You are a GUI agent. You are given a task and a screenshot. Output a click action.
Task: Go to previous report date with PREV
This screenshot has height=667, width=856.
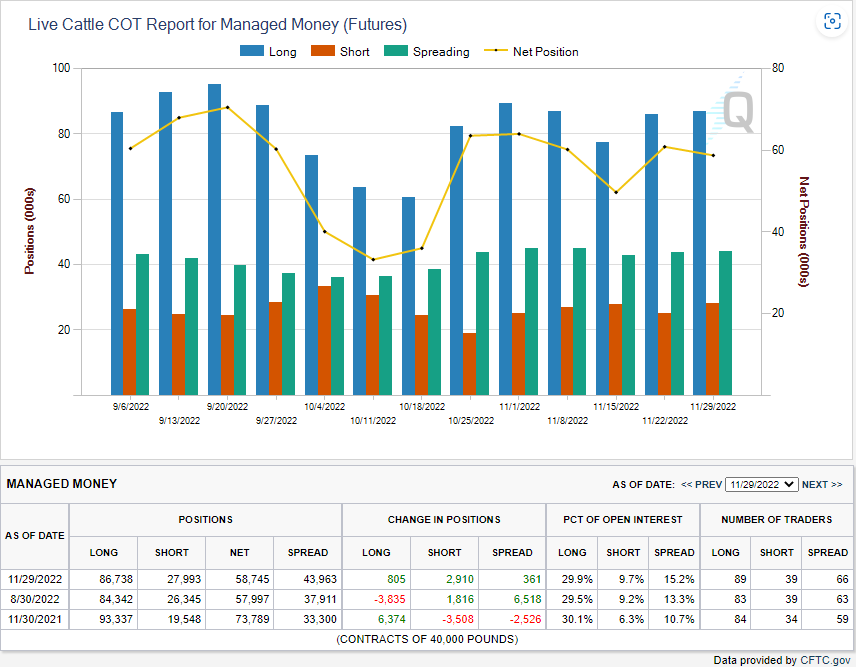pos(702,484)
